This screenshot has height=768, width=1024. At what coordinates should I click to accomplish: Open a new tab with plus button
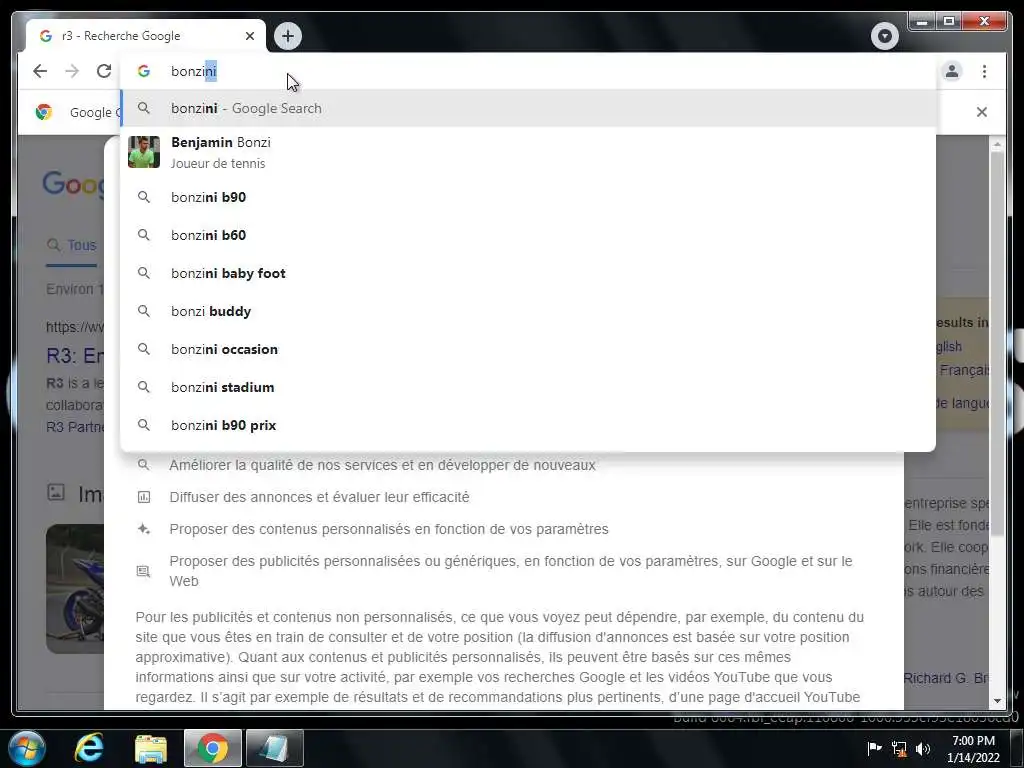(x=288, y=36)
